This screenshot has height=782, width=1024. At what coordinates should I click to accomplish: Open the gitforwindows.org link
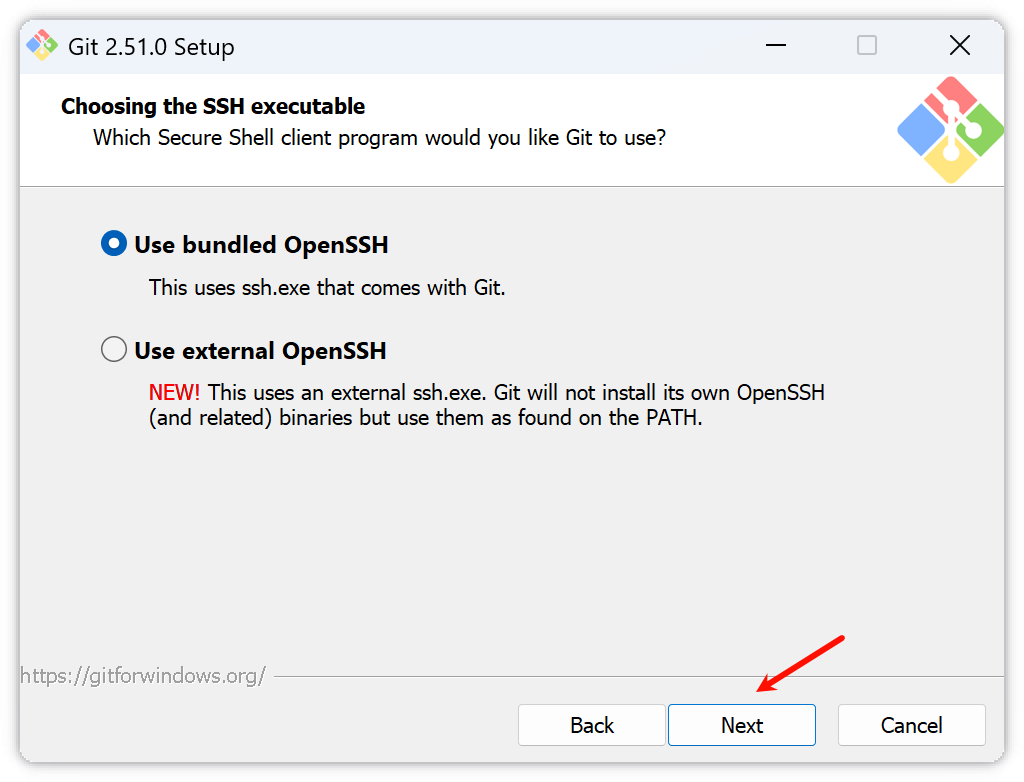coord(143,676)
